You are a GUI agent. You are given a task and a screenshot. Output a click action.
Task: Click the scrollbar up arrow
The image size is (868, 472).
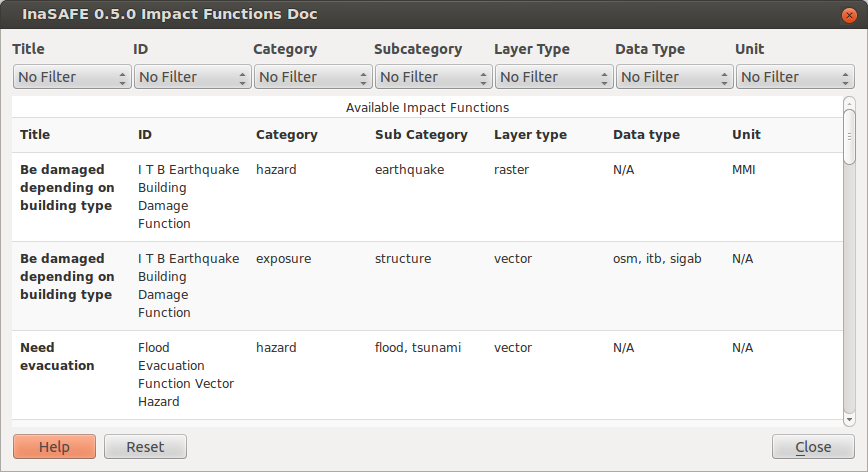pos(849,103)
